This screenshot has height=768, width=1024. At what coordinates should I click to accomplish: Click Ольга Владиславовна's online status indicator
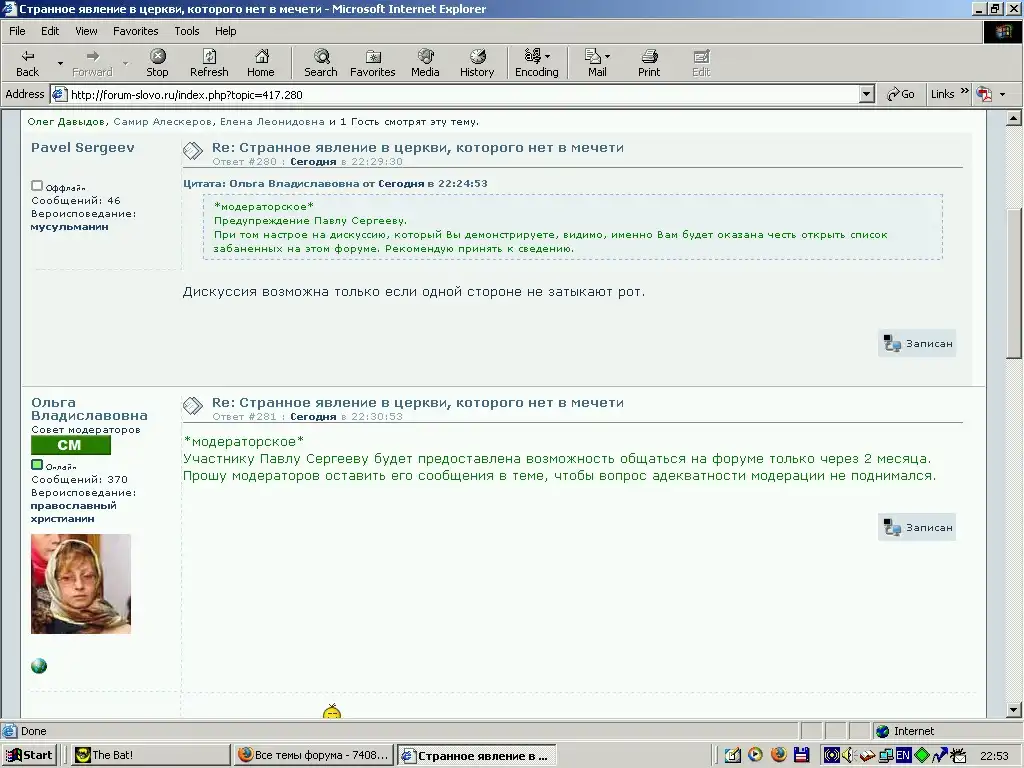click(x=37, y=465)
